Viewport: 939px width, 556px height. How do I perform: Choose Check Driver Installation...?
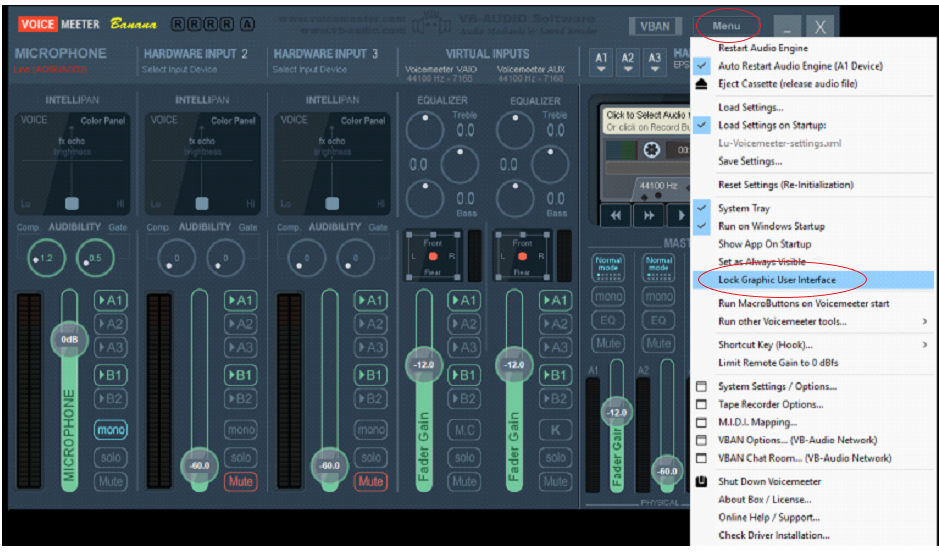tap(774, 536)
